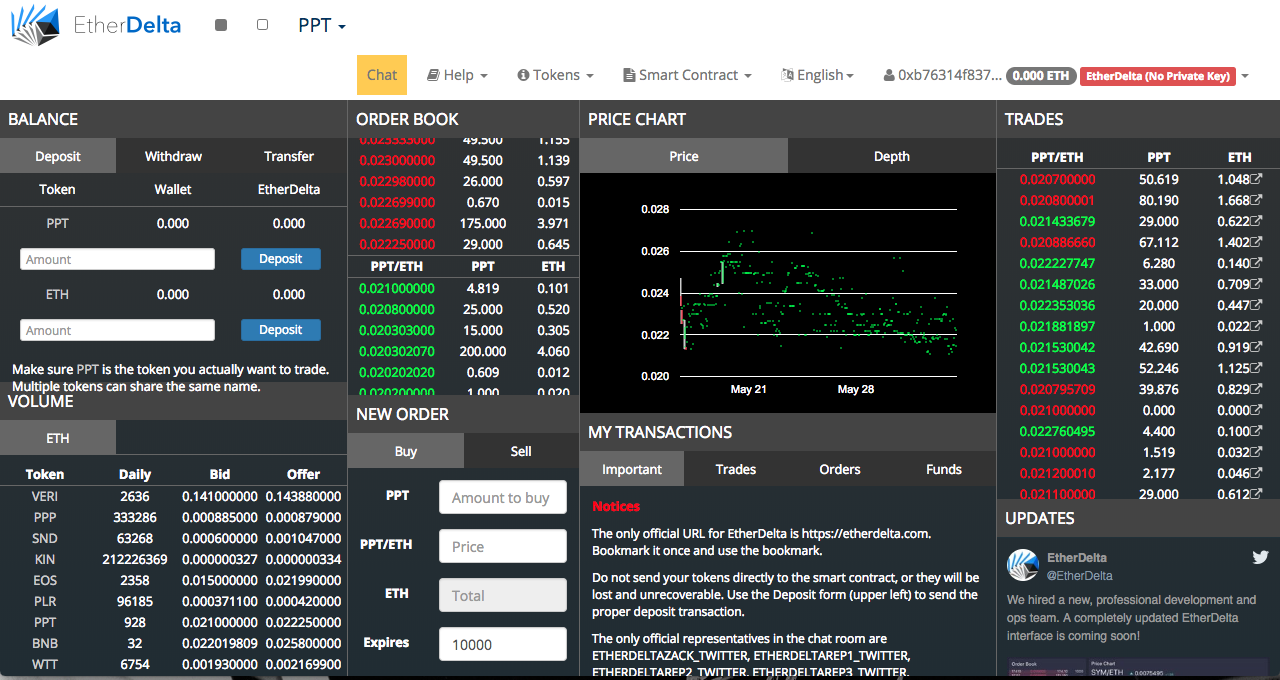Screen dimensions: 1280x680
Task: Expand the Smart Contract menu
Action: [687, 75]
